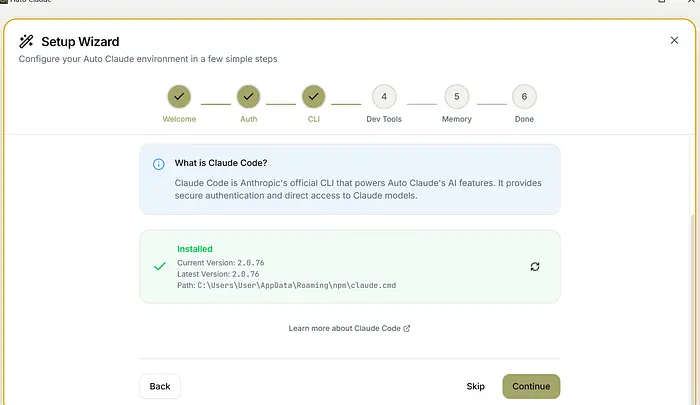Jump to step 4 Dev Tools
Image resolution: width=700 pixels, height=405 pixels.
click(382, 96)
